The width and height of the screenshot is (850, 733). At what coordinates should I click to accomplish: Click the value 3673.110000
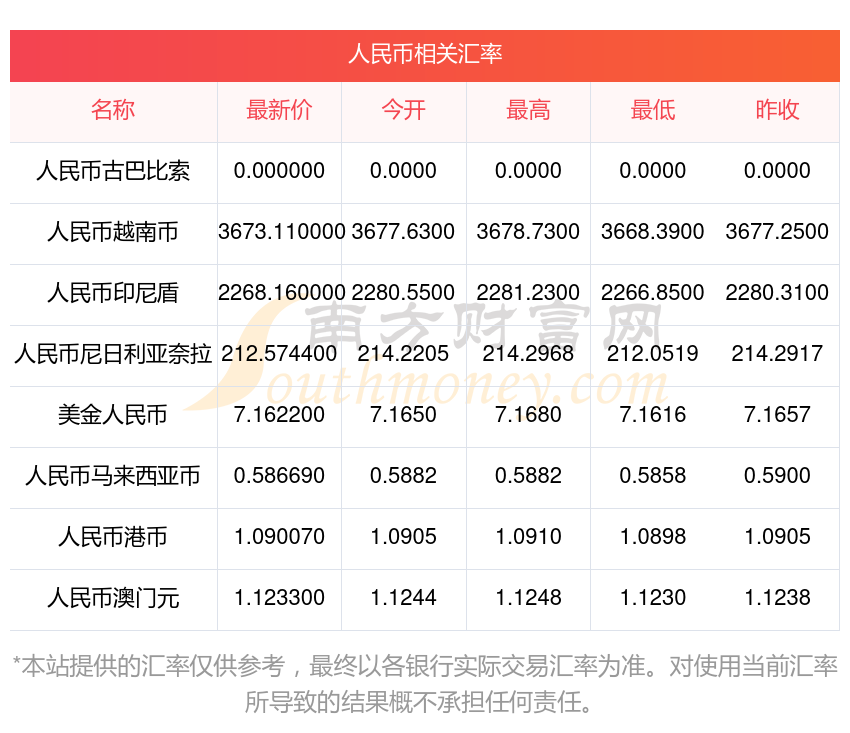point(281,232)
